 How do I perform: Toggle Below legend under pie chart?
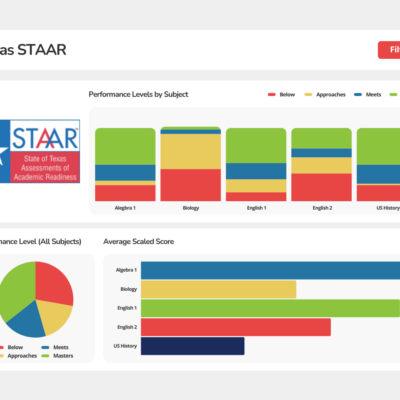point(11,347)
